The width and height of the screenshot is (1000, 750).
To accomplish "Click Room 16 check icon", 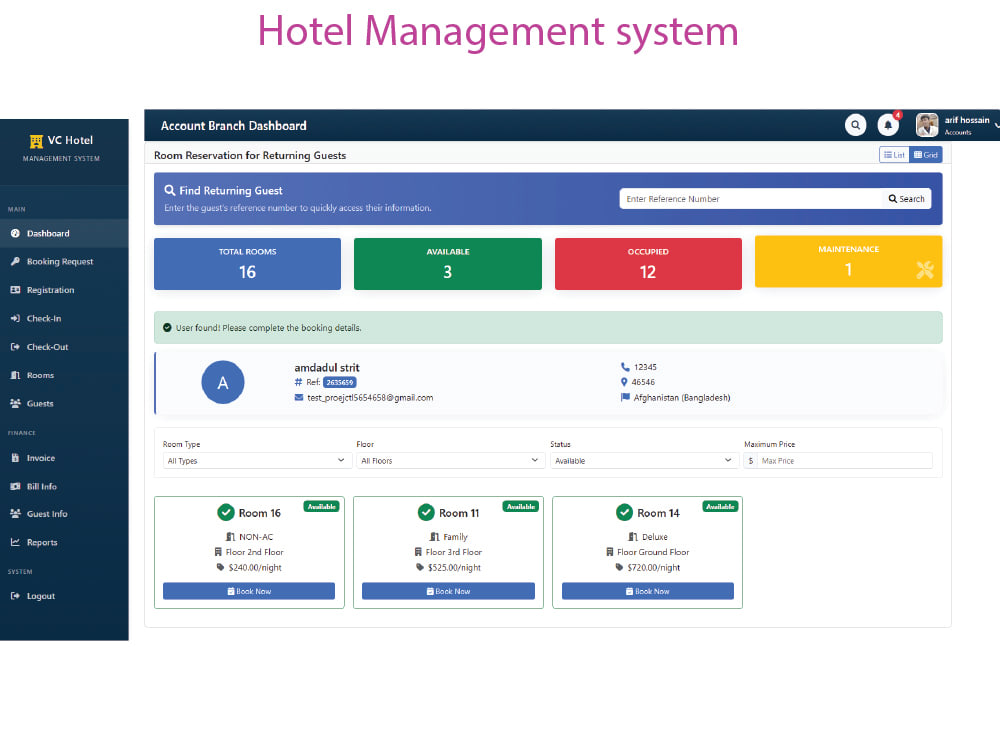I will point(226,513).
